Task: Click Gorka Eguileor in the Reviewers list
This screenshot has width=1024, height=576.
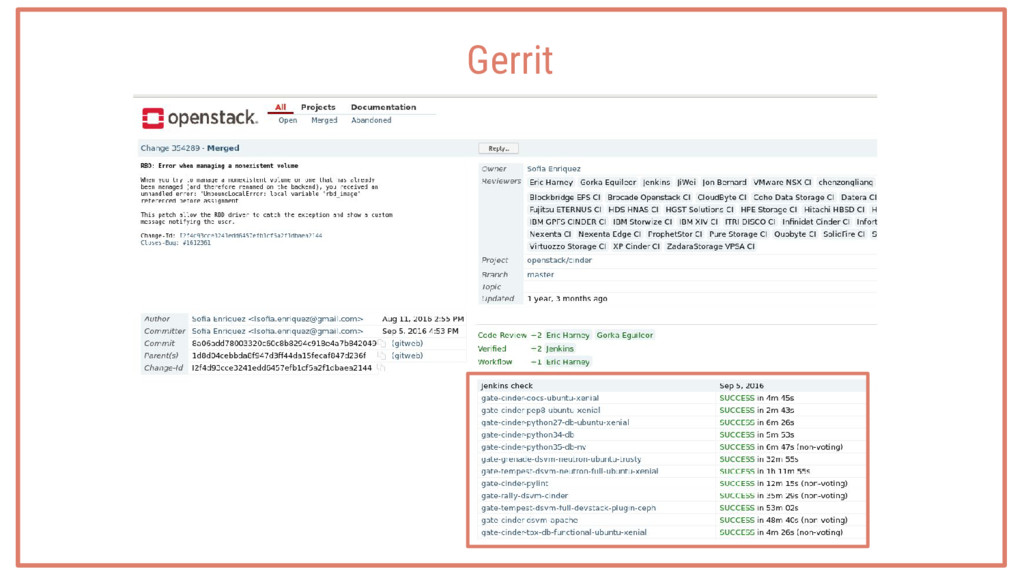Action: click(x=608, y=182)
